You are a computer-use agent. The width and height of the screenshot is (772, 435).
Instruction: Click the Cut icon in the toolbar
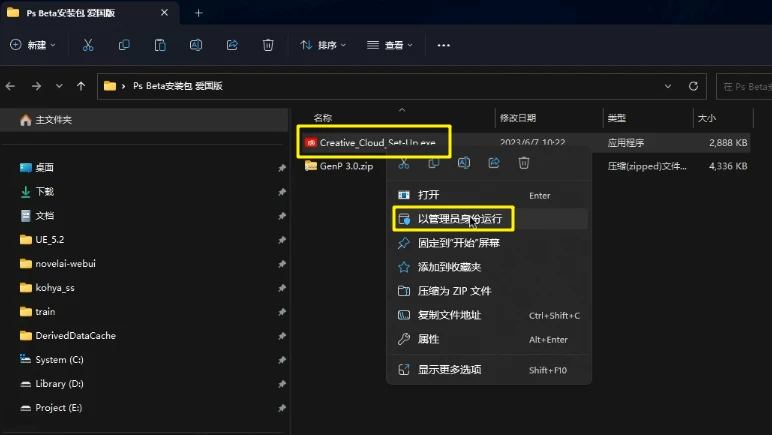coord(88,45)
